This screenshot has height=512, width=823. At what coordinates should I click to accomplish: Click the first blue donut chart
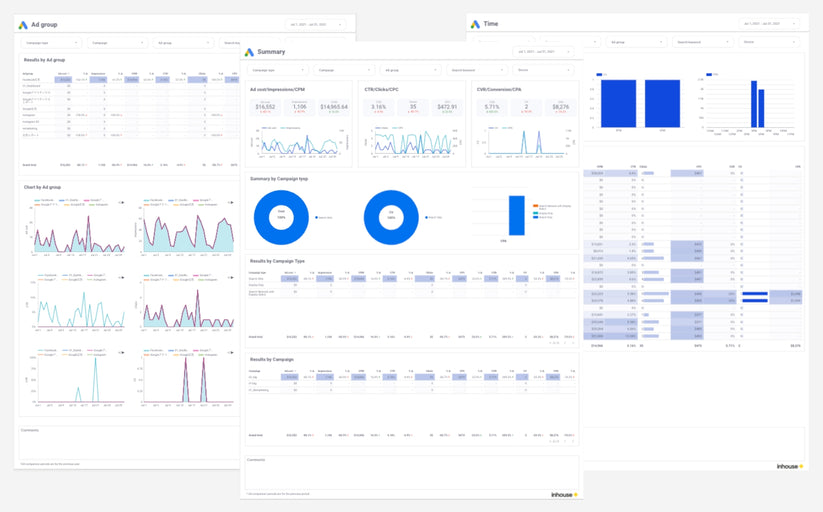(281, 217)
